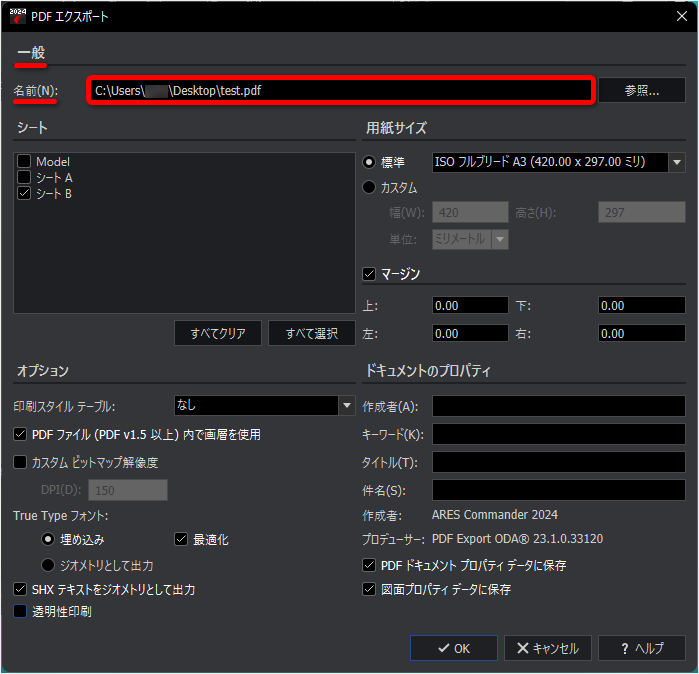This screenshot has width=699, height=674.
Task: Uncheck the シート B checkbox
Action: point(24,193)
